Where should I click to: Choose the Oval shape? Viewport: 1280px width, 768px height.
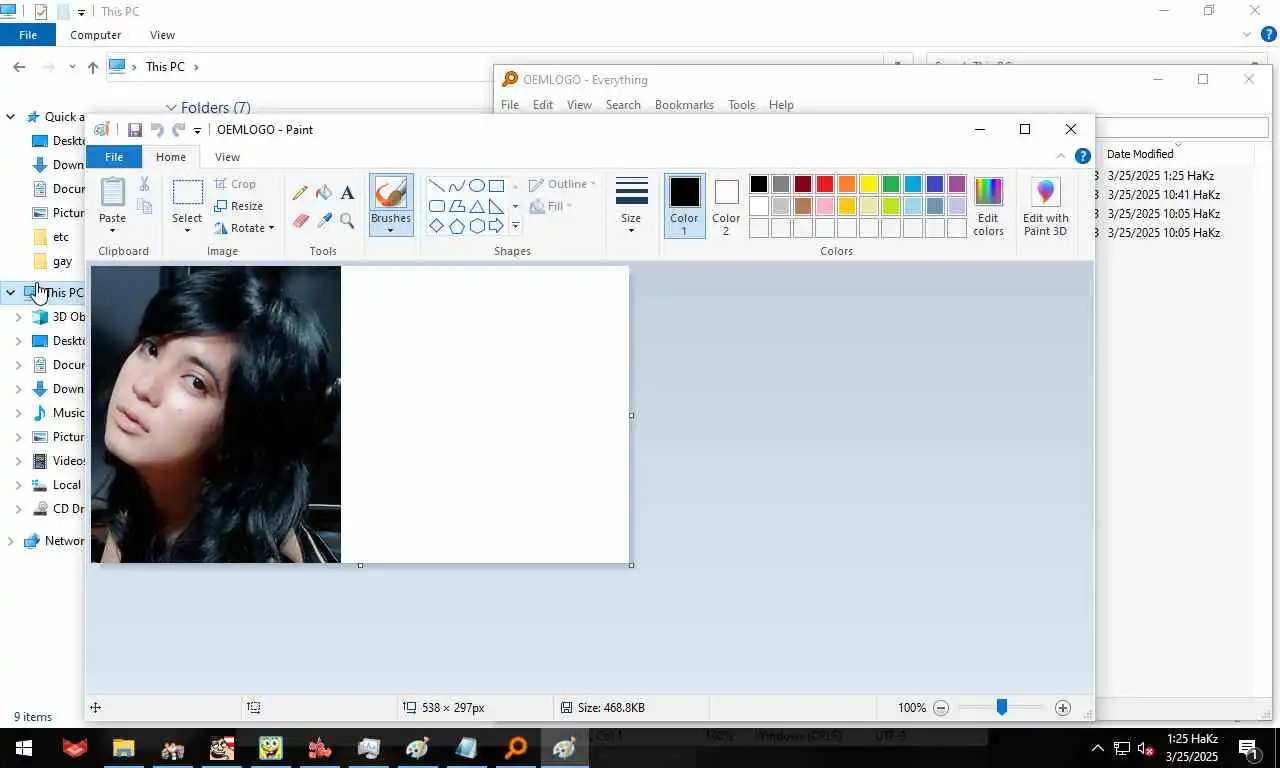coord(477,186)
